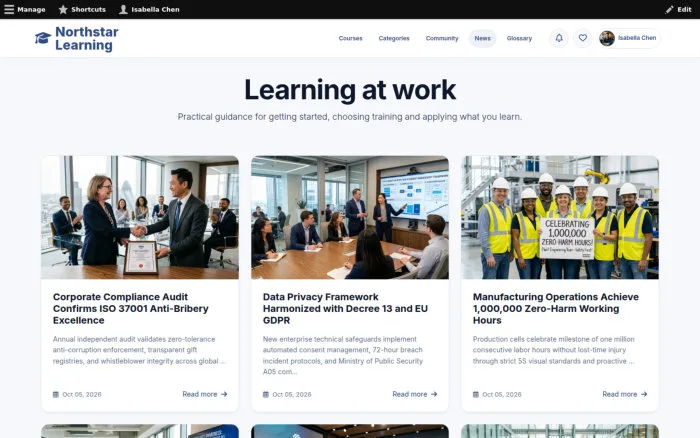Click the Oct 05, 2026 date on Manufacturing Operations card
This screenshot has width=700, height=438.
[502, 395]
